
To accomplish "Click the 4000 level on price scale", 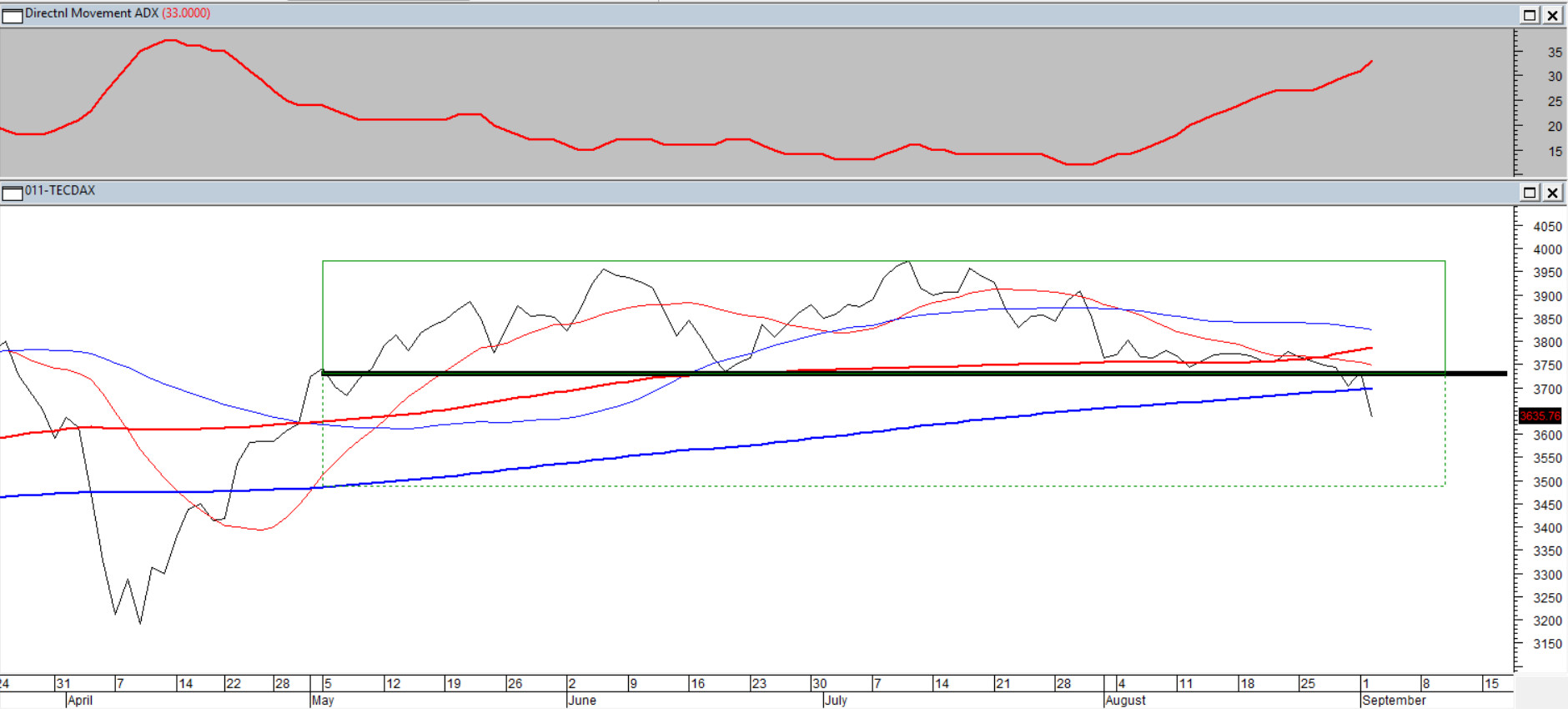I will pyautogui.click(x=1547, y=249).
